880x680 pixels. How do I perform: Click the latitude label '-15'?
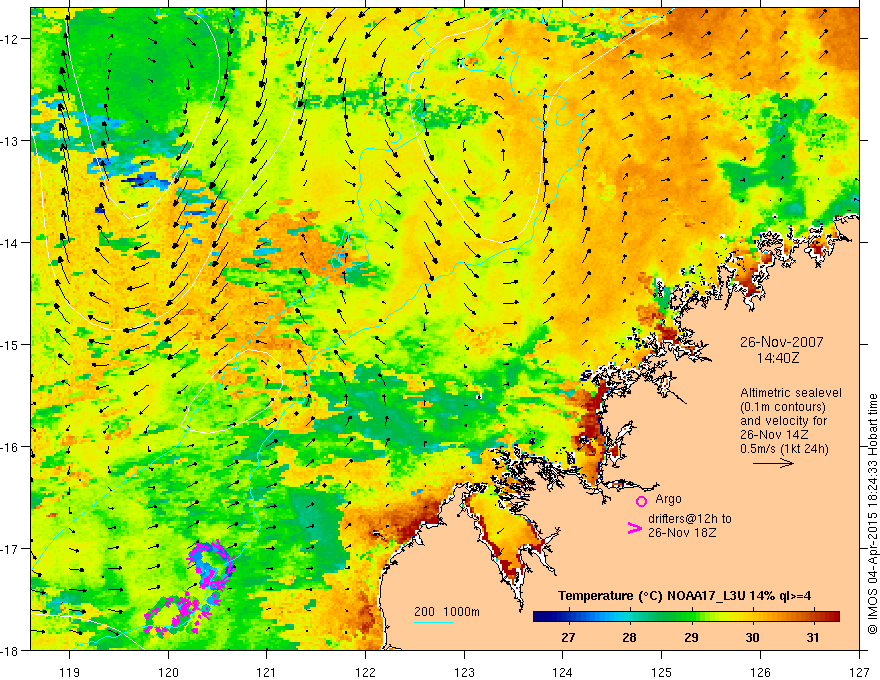coord(10,344)
